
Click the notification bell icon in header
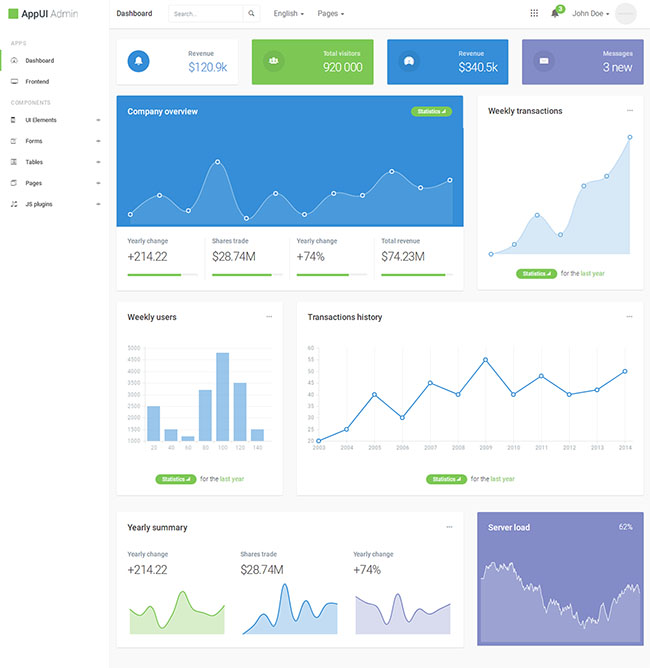(555, 14)
